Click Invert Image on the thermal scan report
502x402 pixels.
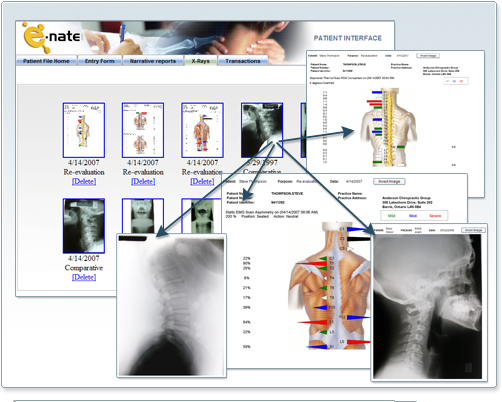click(x=428, y=56)
